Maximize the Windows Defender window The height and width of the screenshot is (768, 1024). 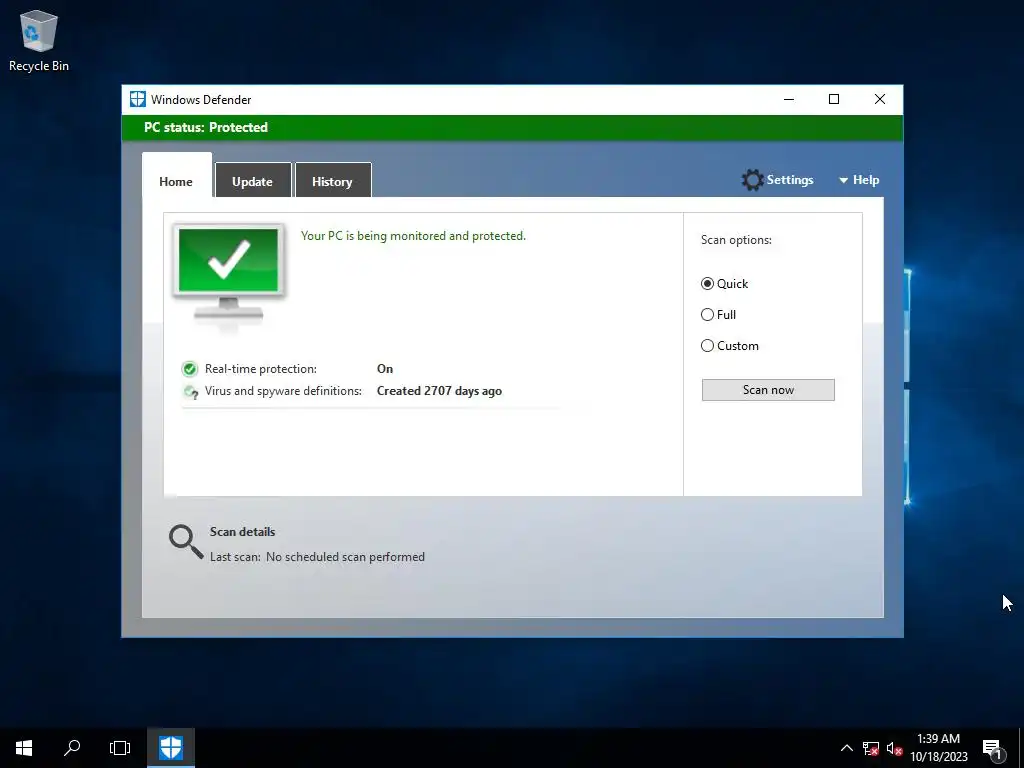coord(834,99)
